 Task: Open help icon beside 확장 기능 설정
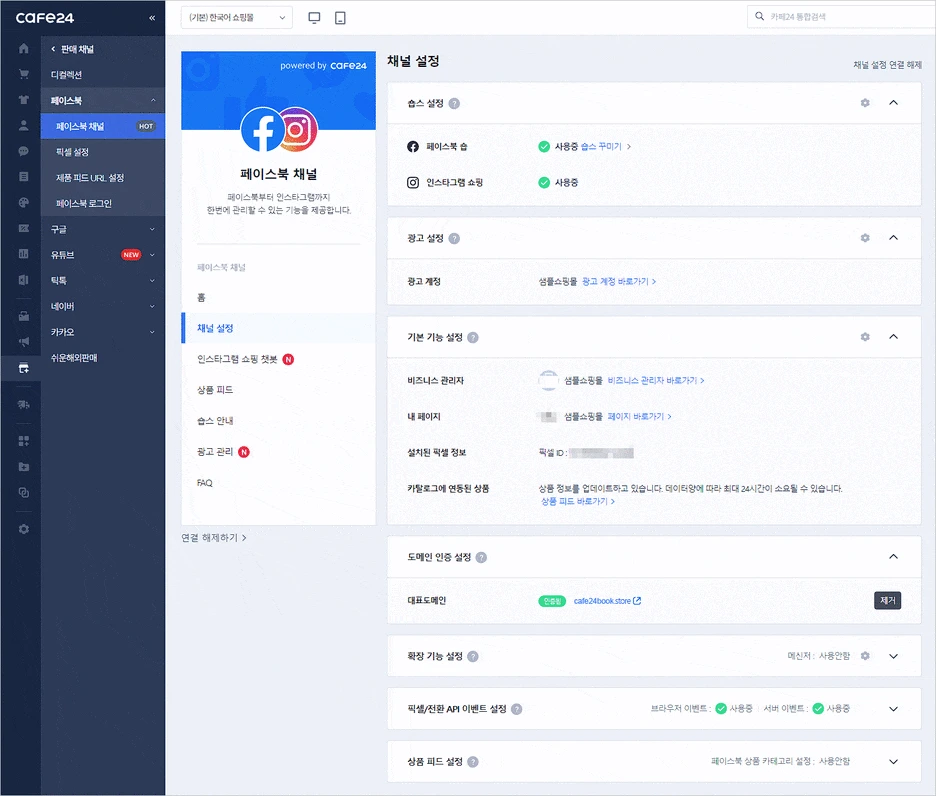click(473, 656)
